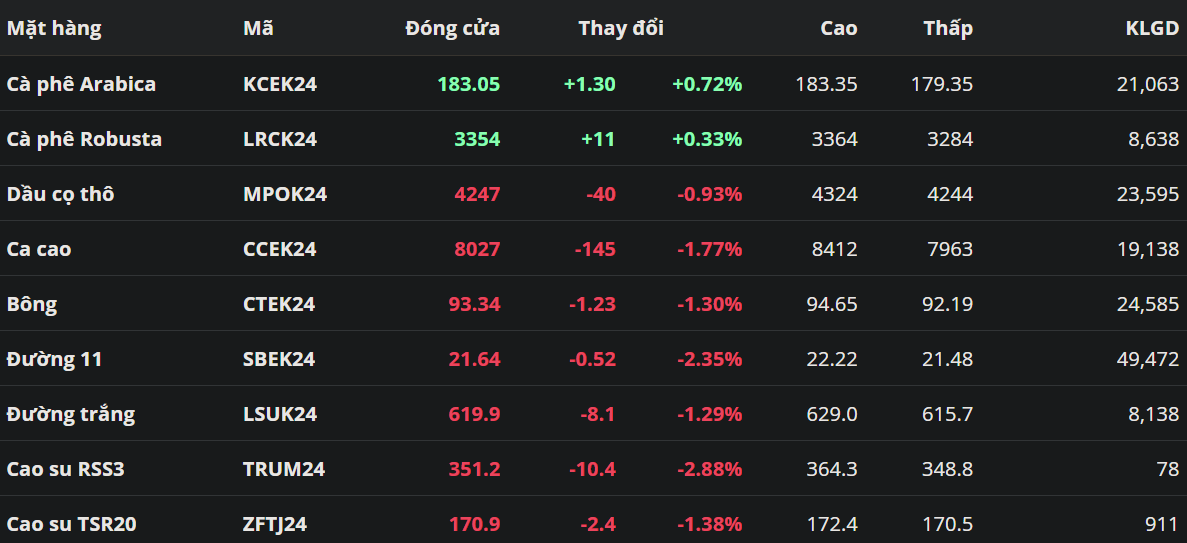Select the Bông commodity row
The width and height of the screenshot is (1187, 543).
(31, 304)
